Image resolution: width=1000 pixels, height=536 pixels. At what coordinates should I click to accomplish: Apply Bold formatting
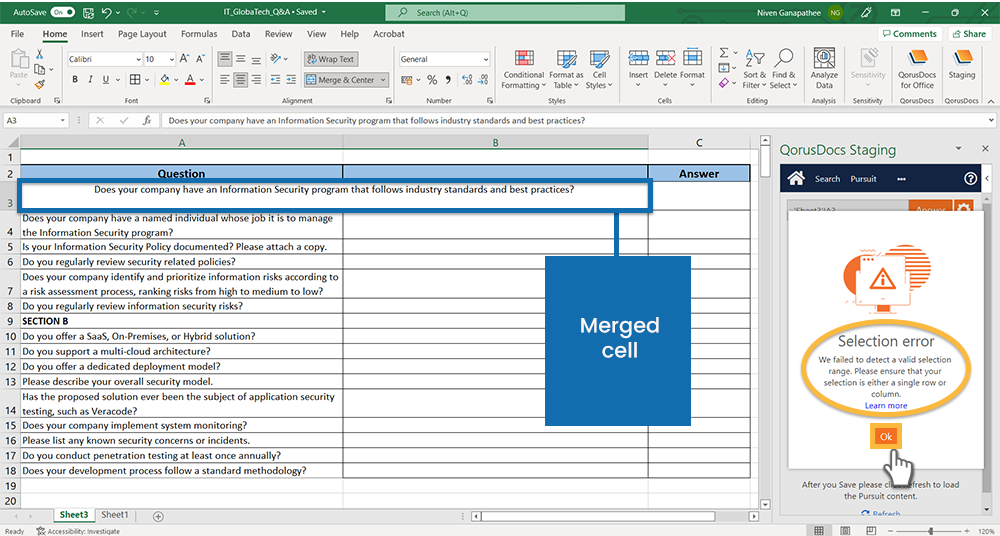[75, 80]
